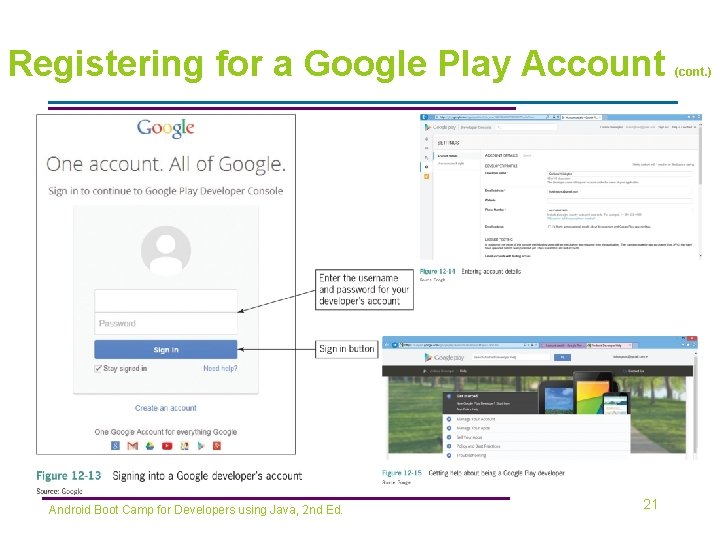Select Get Started section on help page

(490, 403)
